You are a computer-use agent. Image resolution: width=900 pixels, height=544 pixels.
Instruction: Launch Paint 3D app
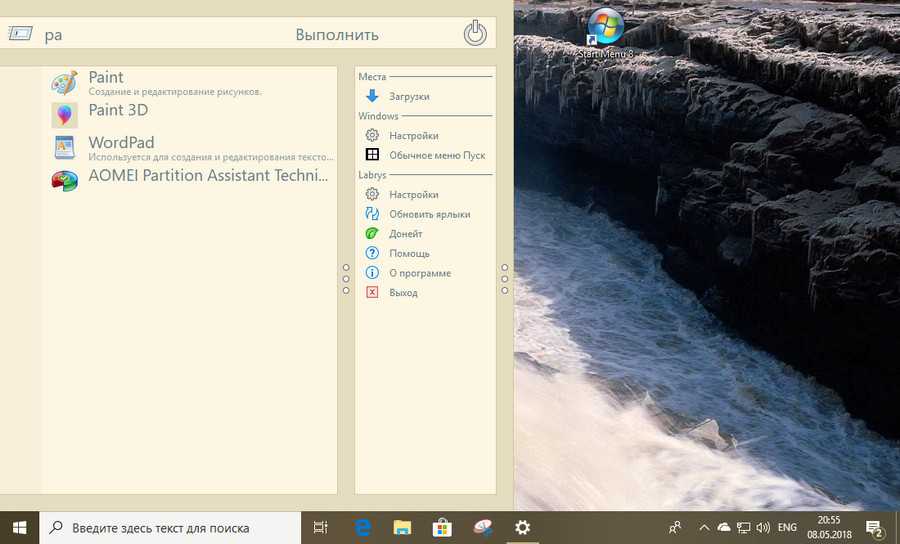click(117, 111)
